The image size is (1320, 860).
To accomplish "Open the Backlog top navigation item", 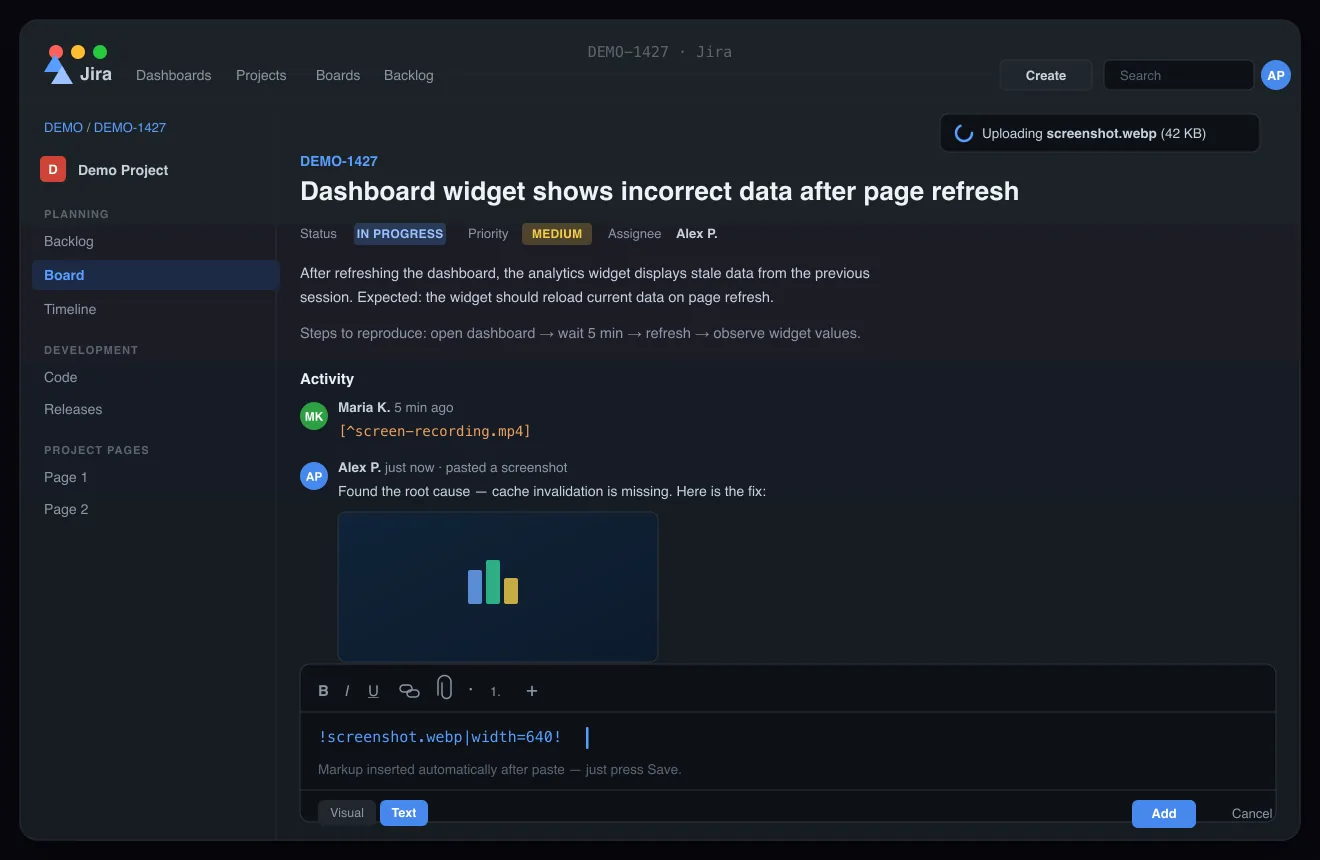I will tap(409, 75).
